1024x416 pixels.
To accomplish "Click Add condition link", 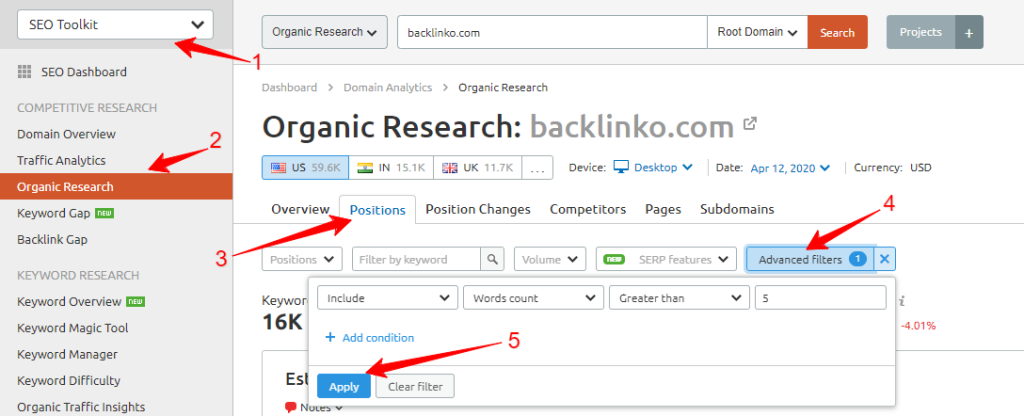I will click(369, 338).
